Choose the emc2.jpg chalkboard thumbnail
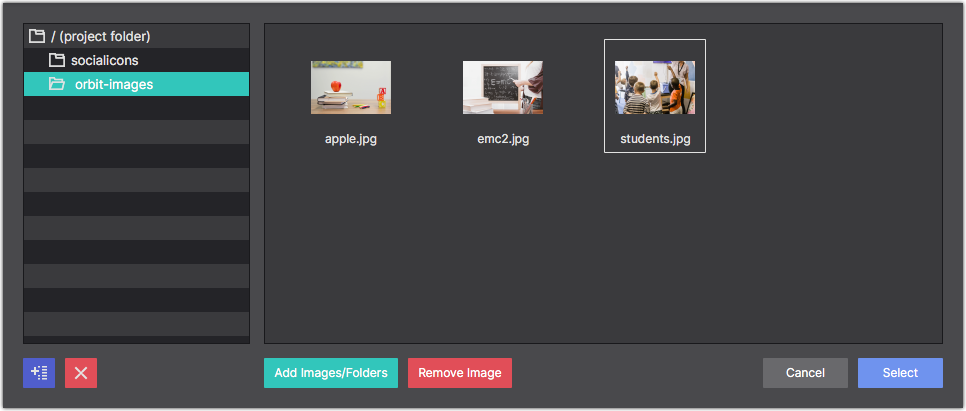Image resolution: width=966 pixels, height=411 pixels. pos(503,87)
